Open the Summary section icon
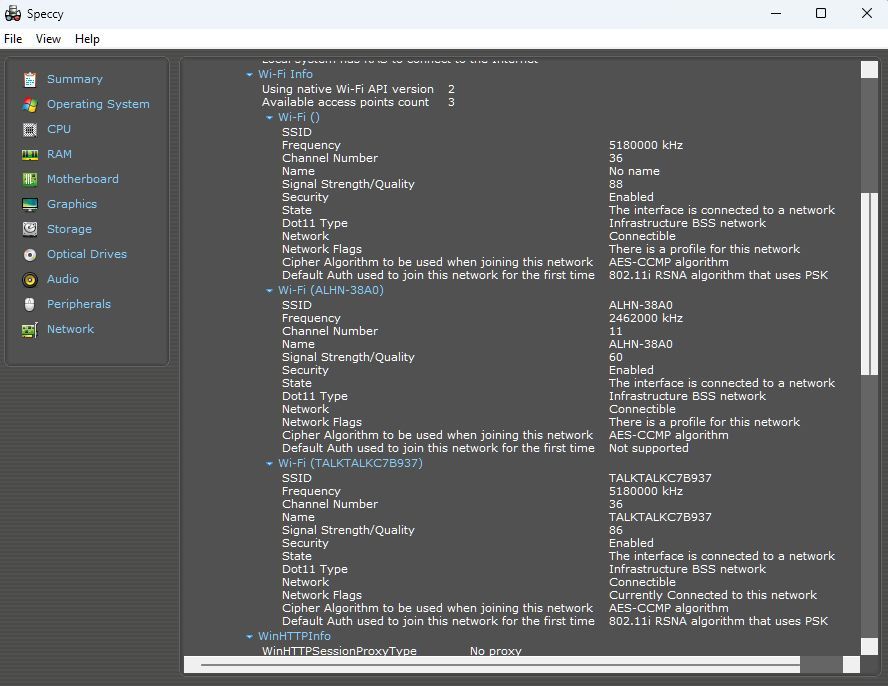 pos(30,79)
